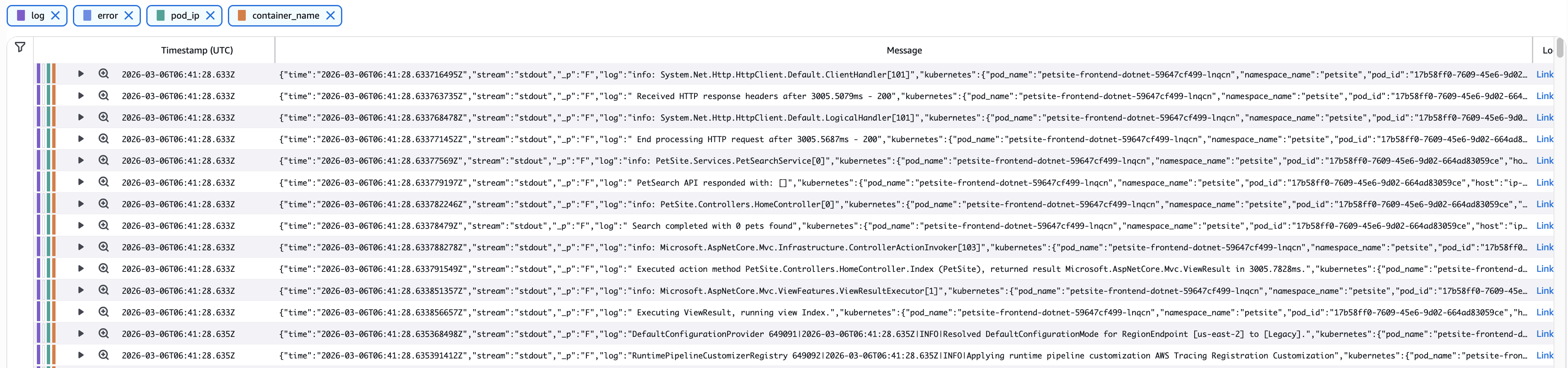
Task: Remove the container_name field chip
Action: click(331, 16)
